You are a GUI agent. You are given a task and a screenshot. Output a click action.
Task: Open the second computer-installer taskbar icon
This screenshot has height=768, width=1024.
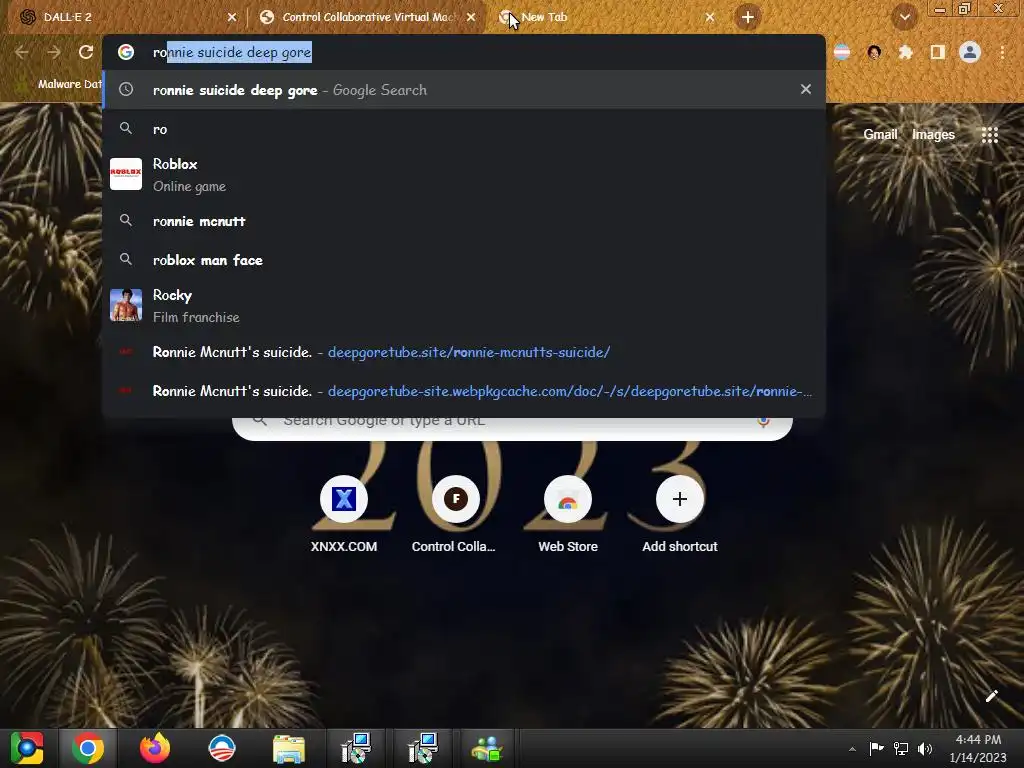423,748
